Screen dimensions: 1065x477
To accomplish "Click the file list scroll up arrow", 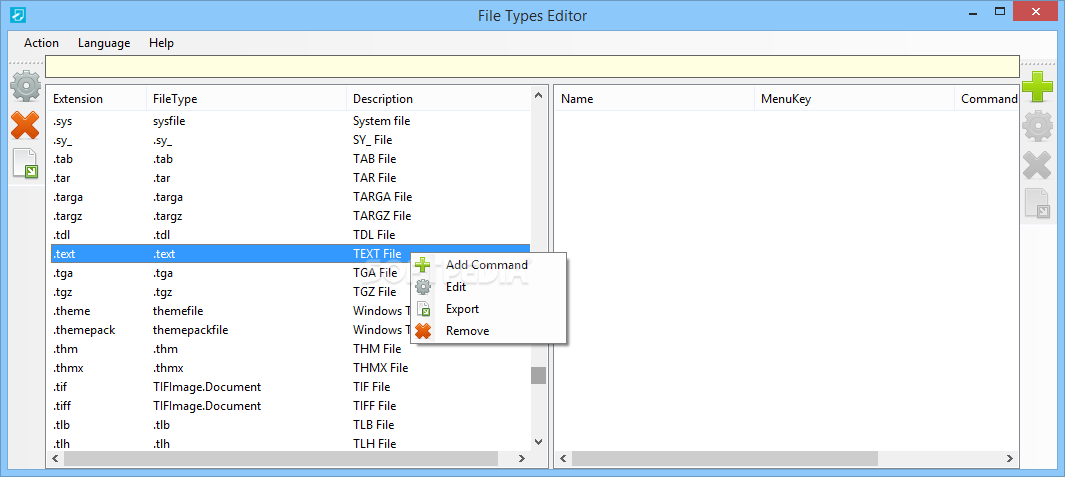I will pos(539,95).
